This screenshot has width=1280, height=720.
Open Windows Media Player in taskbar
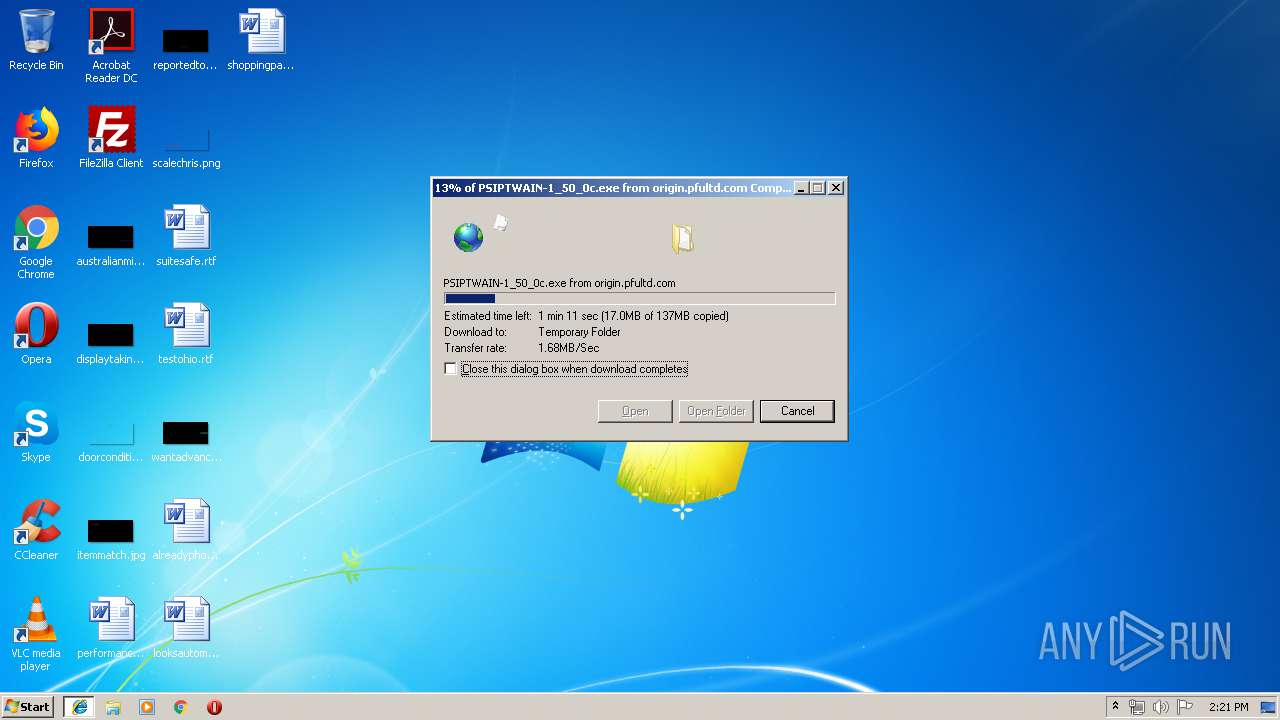[147, 707]
